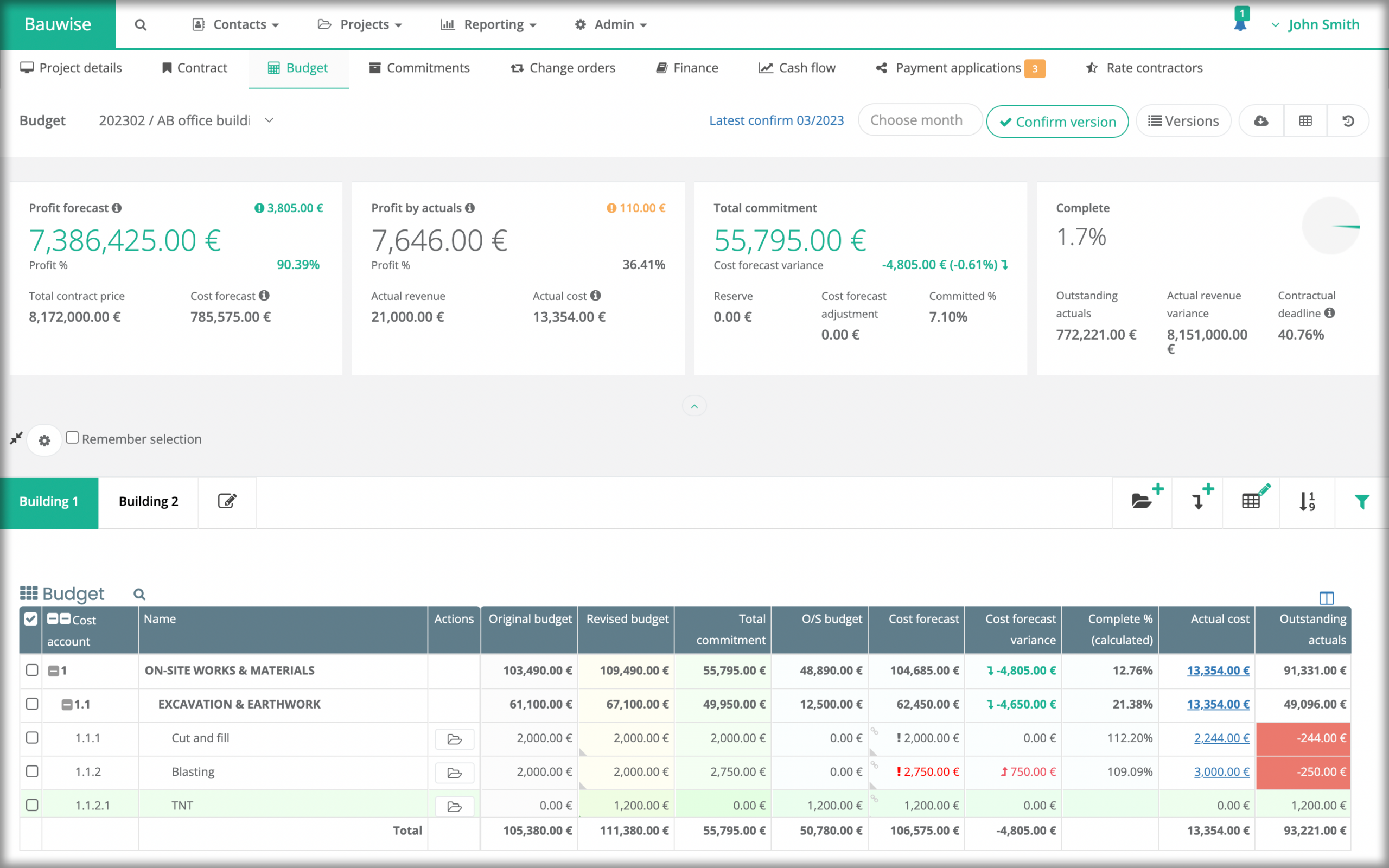Image resolution: width=1389 pixels, height=868 pixels.
Task: Toggle the Remember selection checkbox
Action: (x=72, y=438)
